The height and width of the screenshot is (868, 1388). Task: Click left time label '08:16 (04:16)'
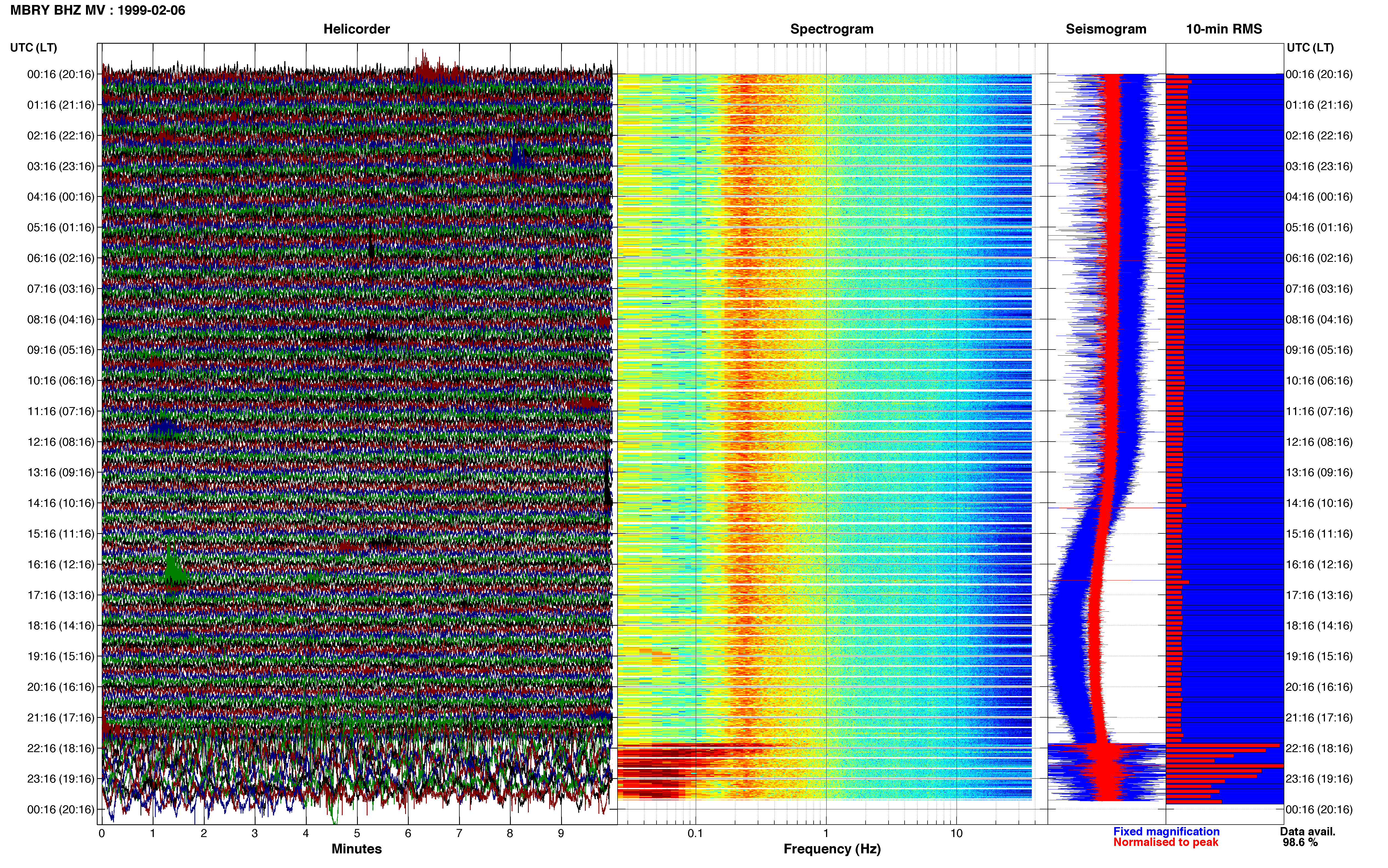61,319
